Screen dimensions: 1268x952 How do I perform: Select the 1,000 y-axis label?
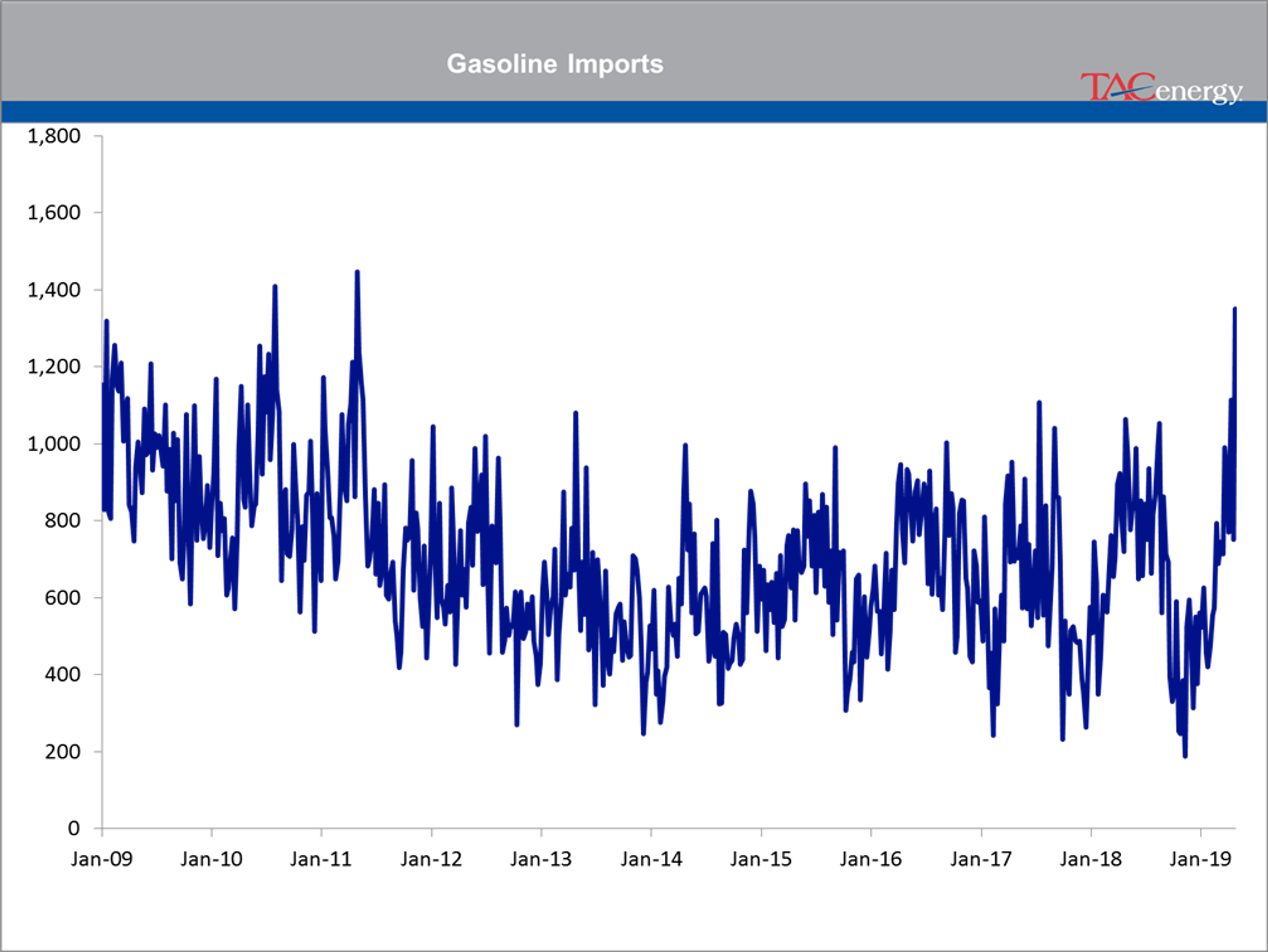pyautogui.click(x=54, y=443)
